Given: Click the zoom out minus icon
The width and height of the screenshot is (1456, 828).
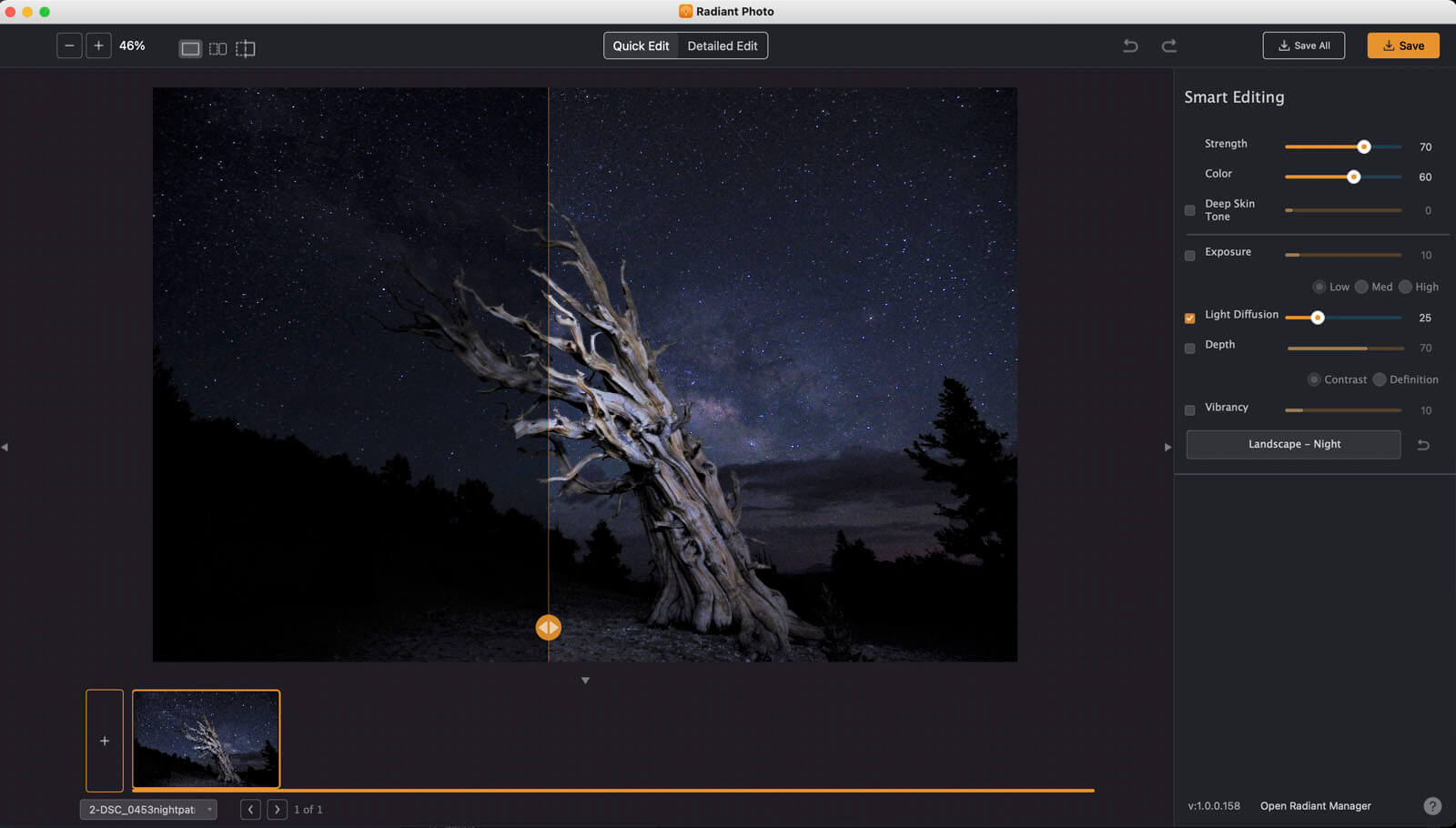Looking at the screenshot, I should (69, 45).
